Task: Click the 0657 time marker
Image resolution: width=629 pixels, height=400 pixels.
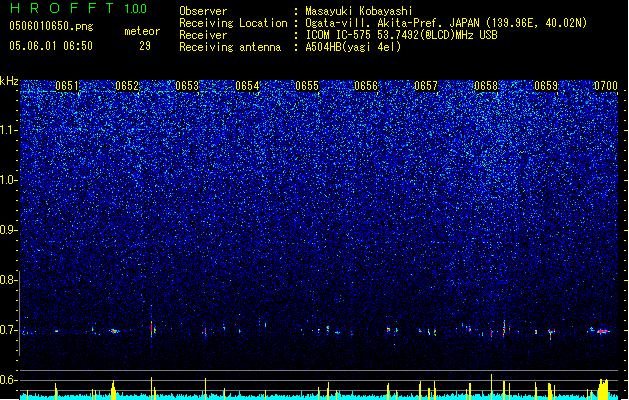Action: (426, 85)
